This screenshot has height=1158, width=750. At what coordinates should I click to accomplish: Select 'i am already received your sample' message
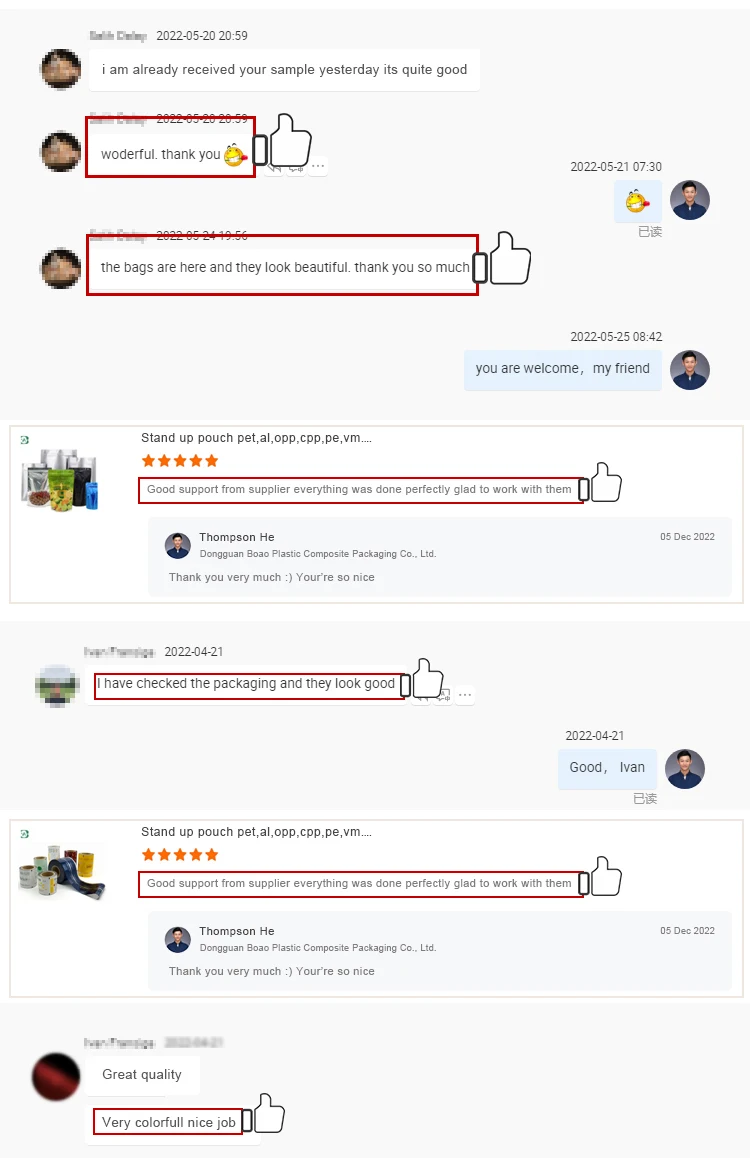(x=284, y=70)
